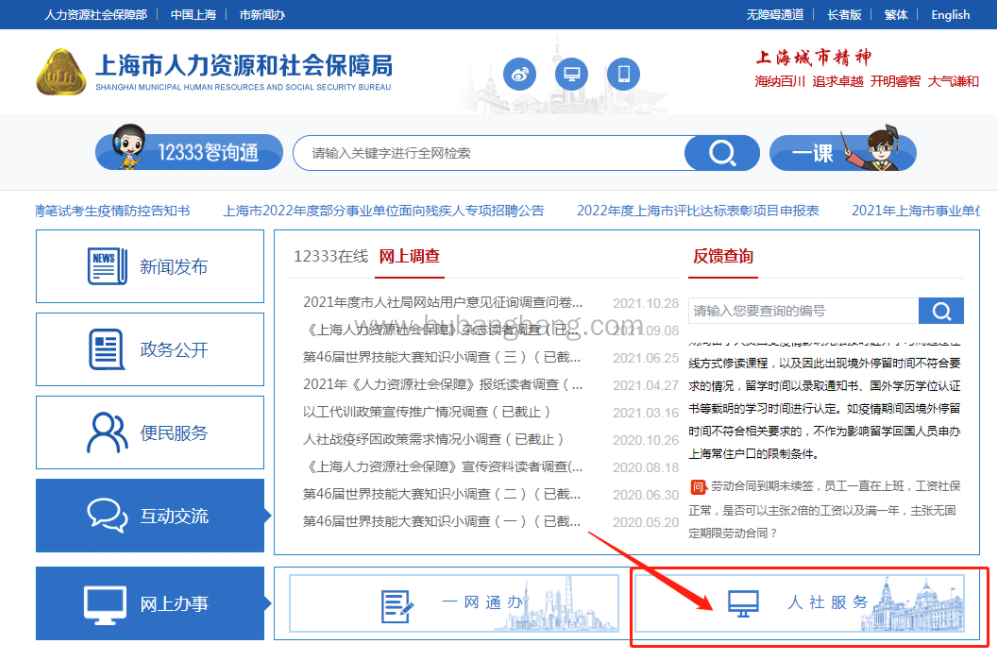
Task: Switch language to English
Action: (950, 14)
